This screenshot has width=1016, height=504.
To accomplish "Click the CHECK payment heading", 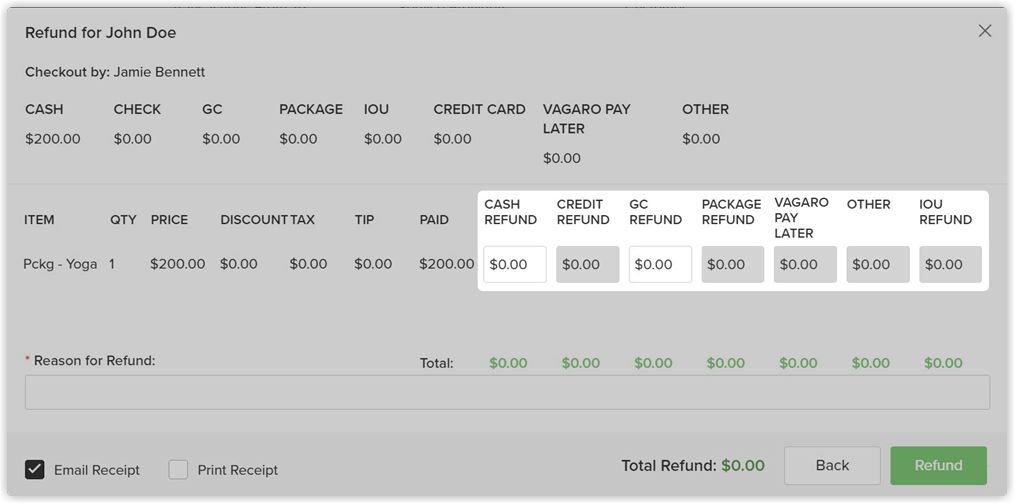I will (137, 109).
